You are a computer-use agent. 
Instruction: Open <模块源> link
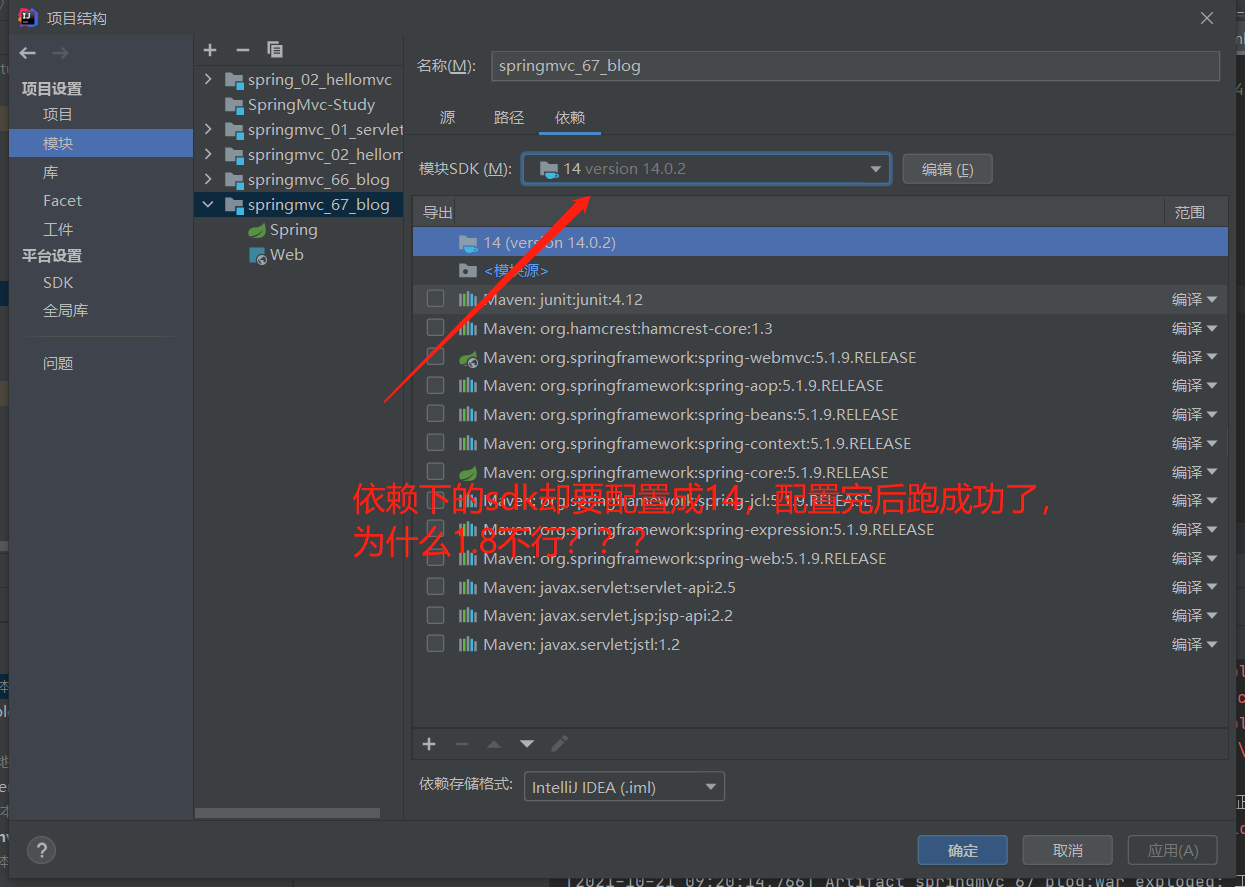516,271
